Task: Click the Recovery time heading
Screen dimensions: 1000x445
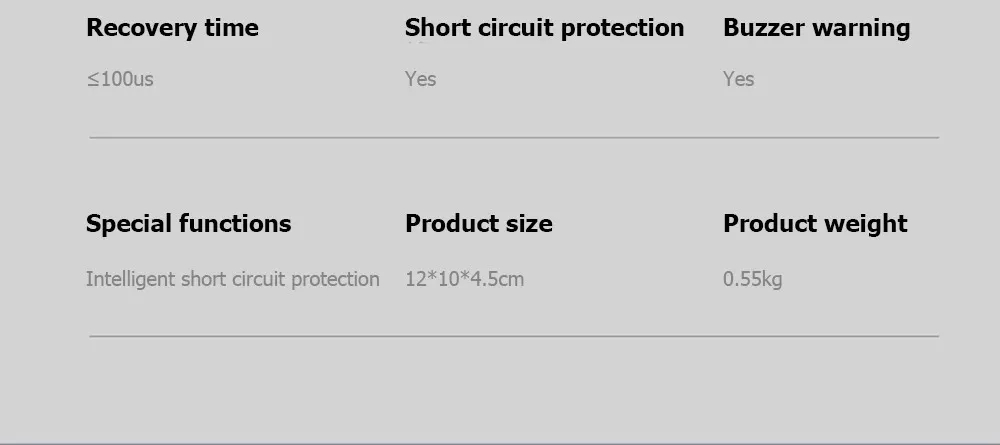Action: click(x=172, y=28)
